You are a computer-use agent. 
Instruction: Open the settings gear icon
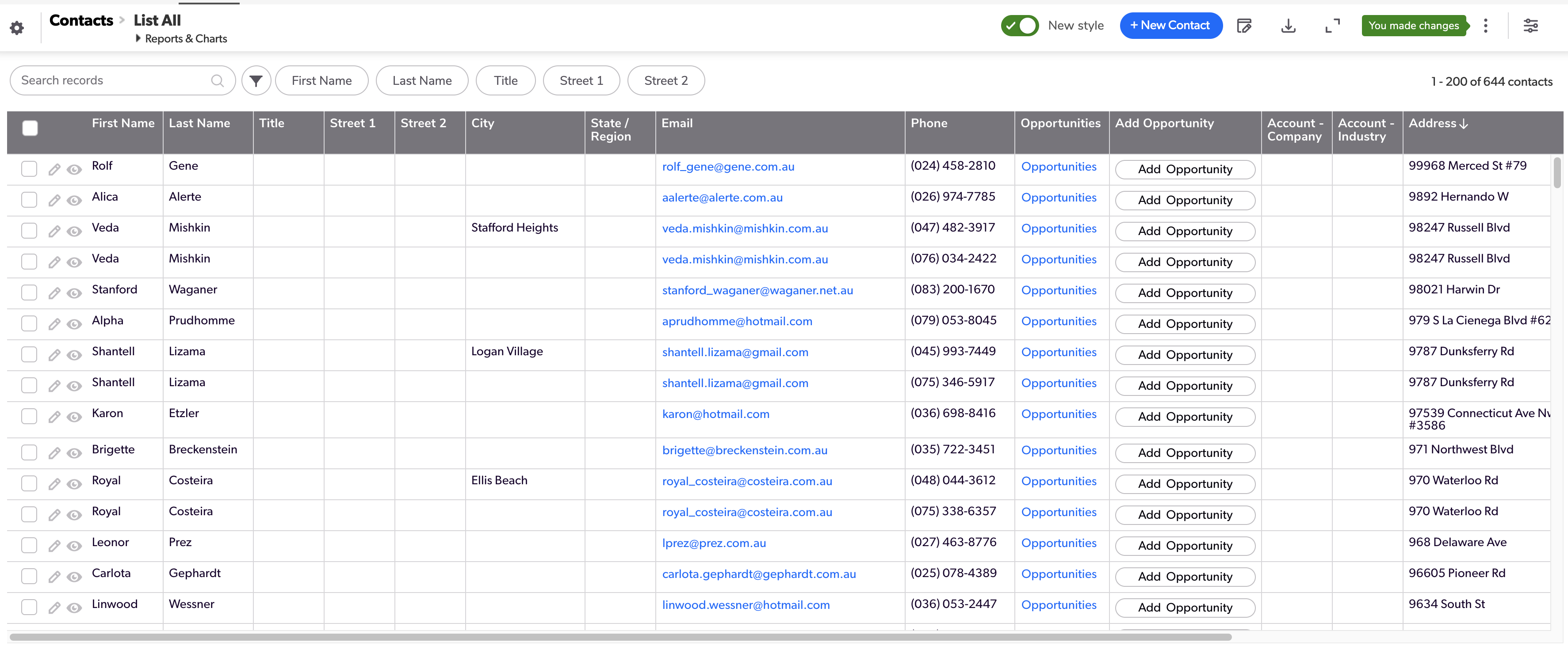pos(17,27)
